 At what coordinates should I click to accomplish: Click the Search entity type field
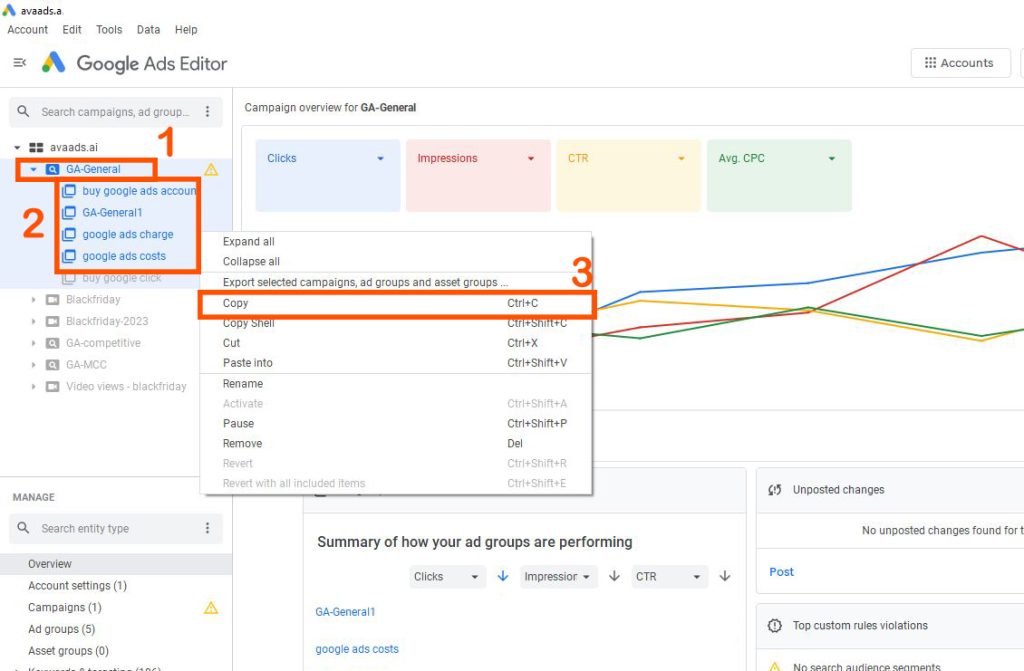tap(115, 528)
